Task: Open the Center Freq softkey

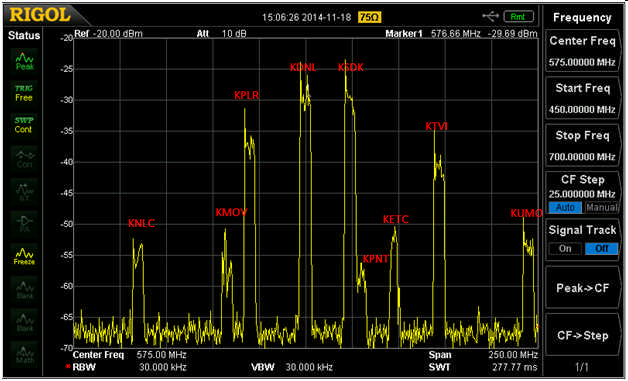Action: tap(582, 51)
